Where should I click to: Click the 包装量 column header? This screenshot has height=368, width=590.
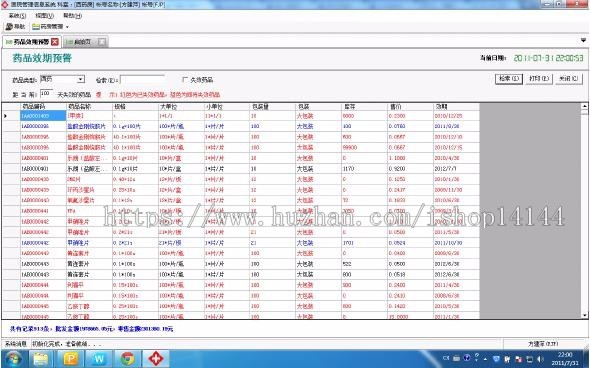(273, 107)
